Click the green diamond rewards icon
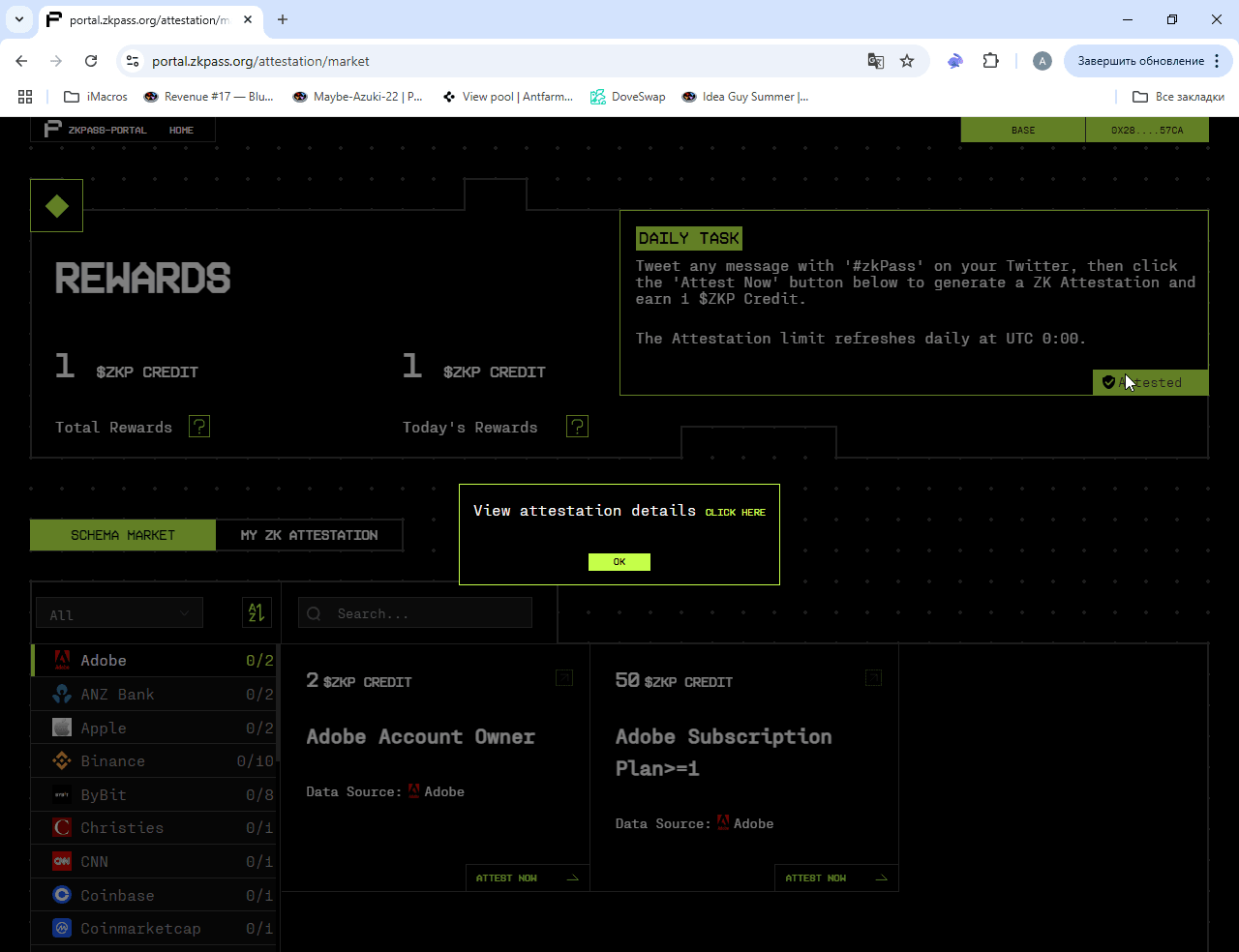Screen dimensions: 1239x952 click(56, 205)
